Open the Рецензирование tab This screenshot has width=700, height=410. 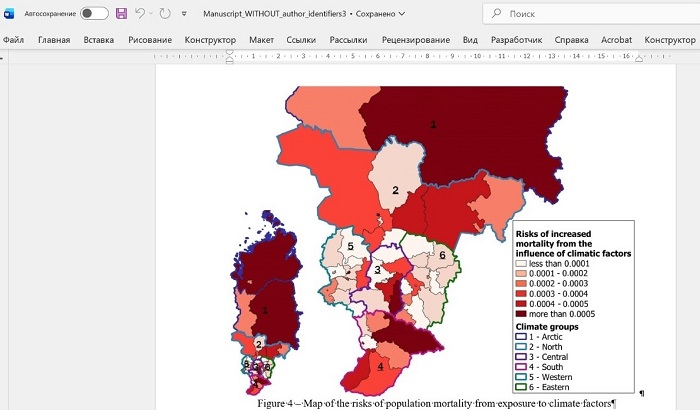click(x=416, y=40)
